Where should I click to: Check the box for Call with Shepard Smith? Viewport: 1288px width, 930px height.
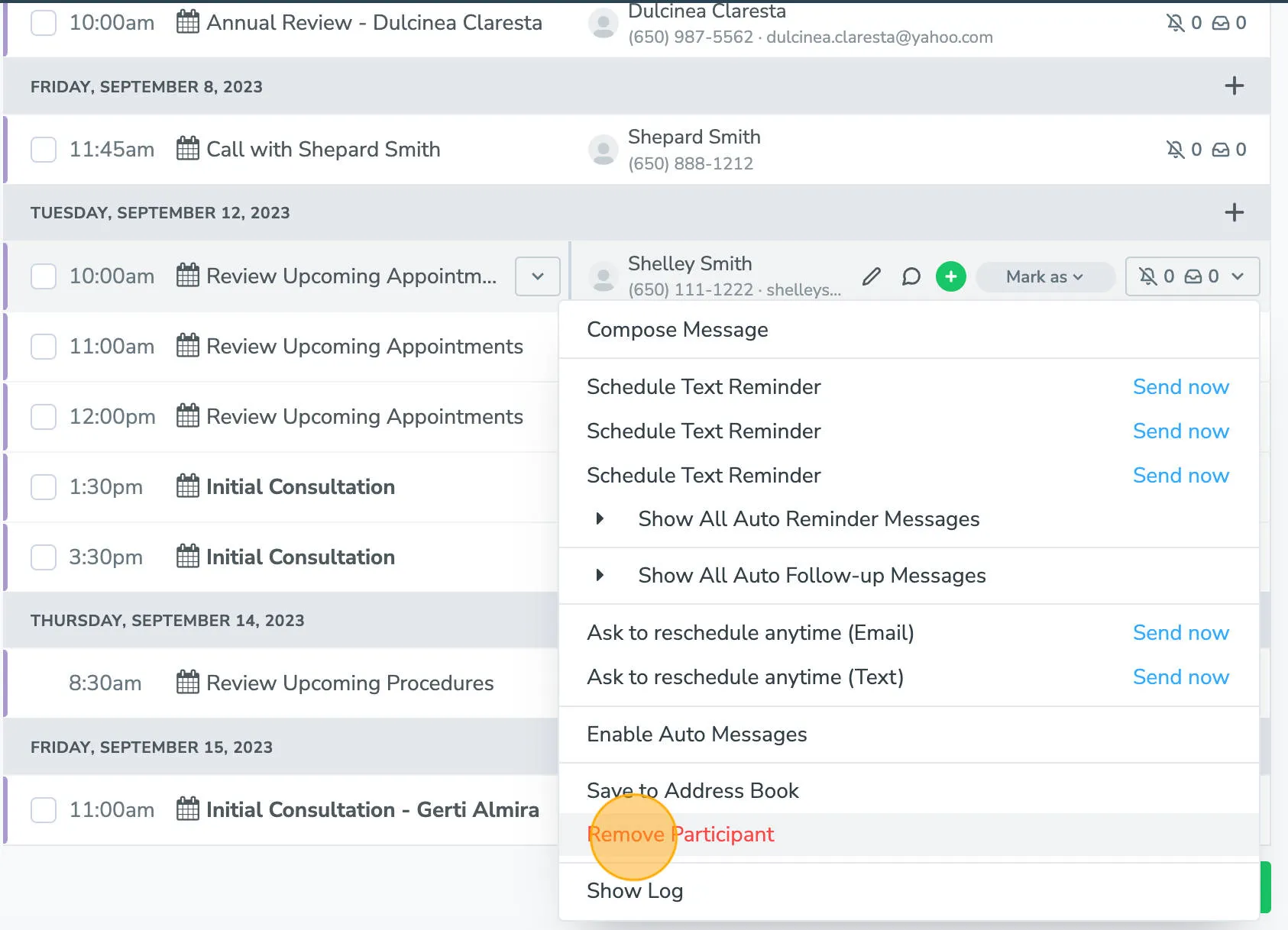(x=44, y=150)
